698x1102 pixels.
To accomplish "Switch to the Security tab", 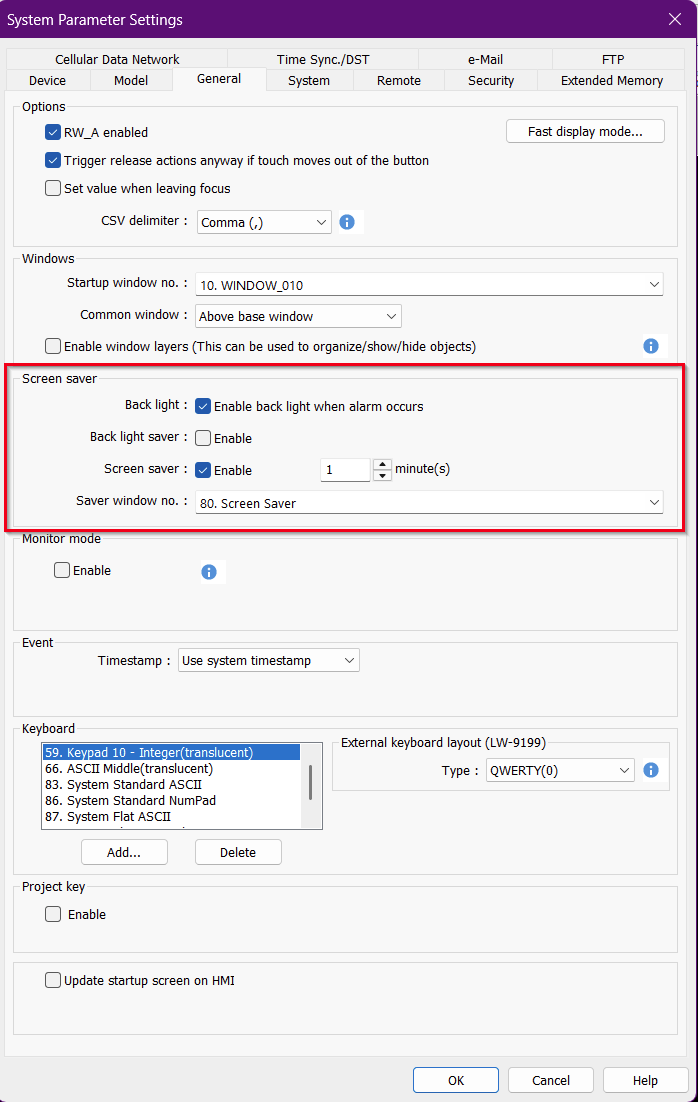I will (491, 81).
